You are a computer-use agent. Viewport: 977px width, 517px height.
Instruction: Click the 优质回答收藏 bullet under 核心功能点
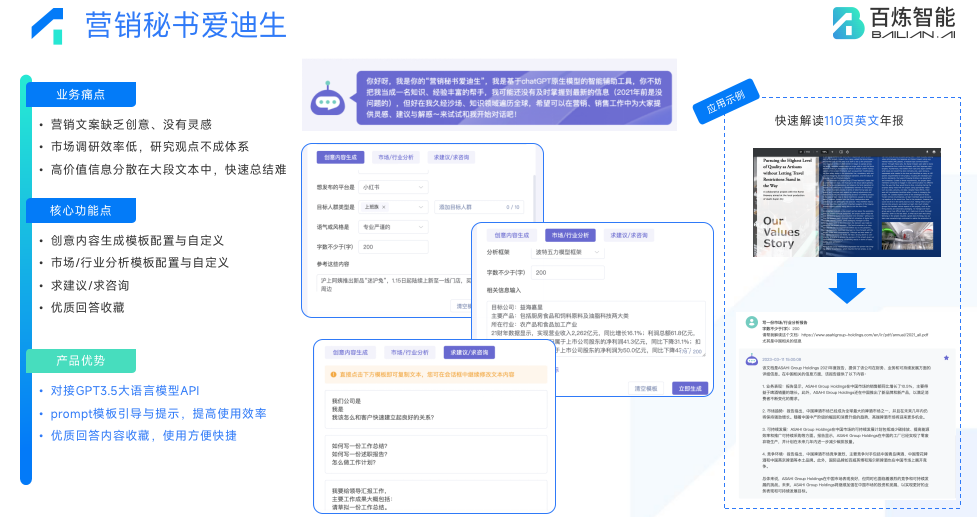pos(87,307)
